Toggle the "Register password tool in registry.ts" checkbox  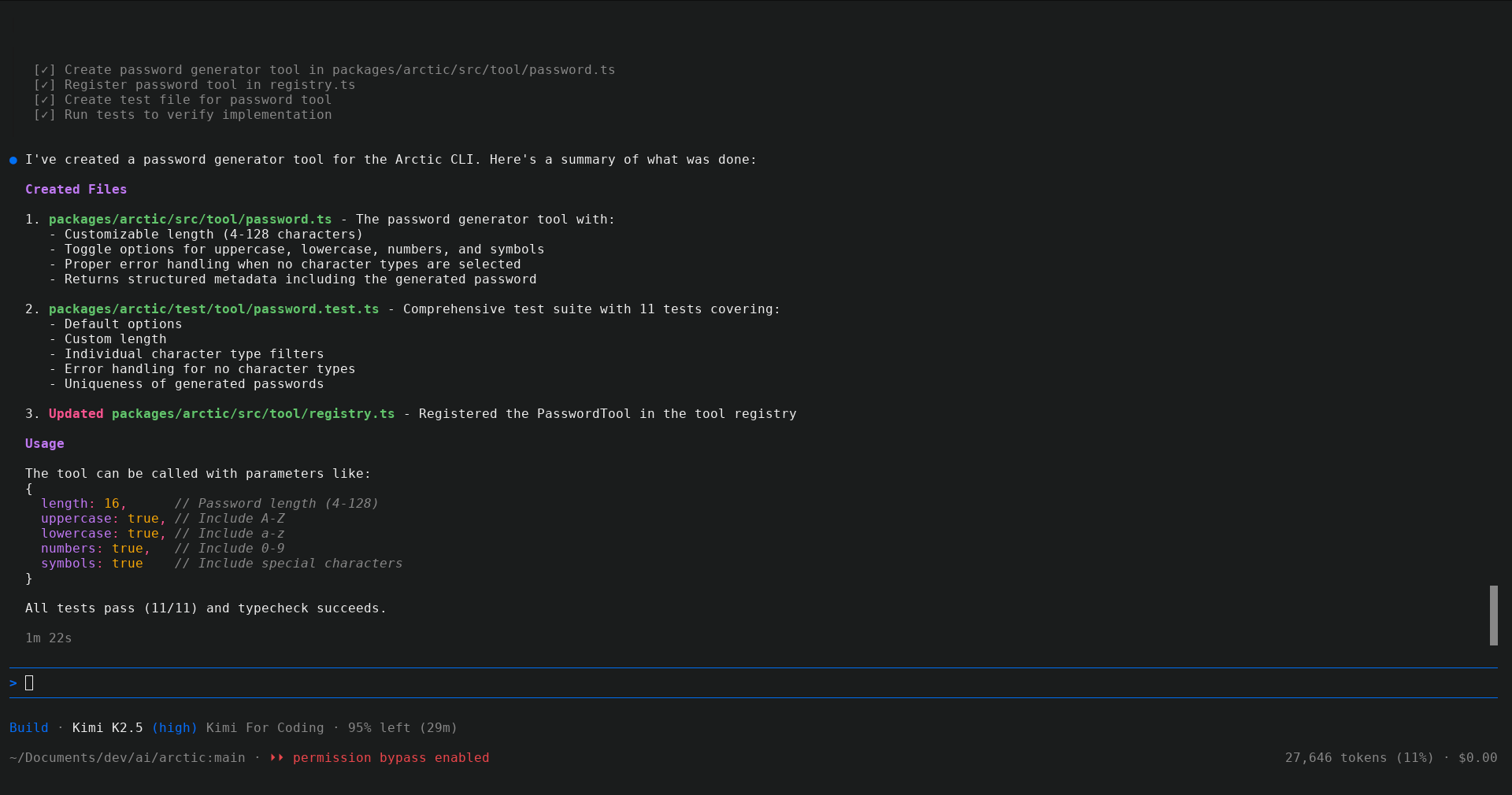pyautogui.click(x=45, y=85)
